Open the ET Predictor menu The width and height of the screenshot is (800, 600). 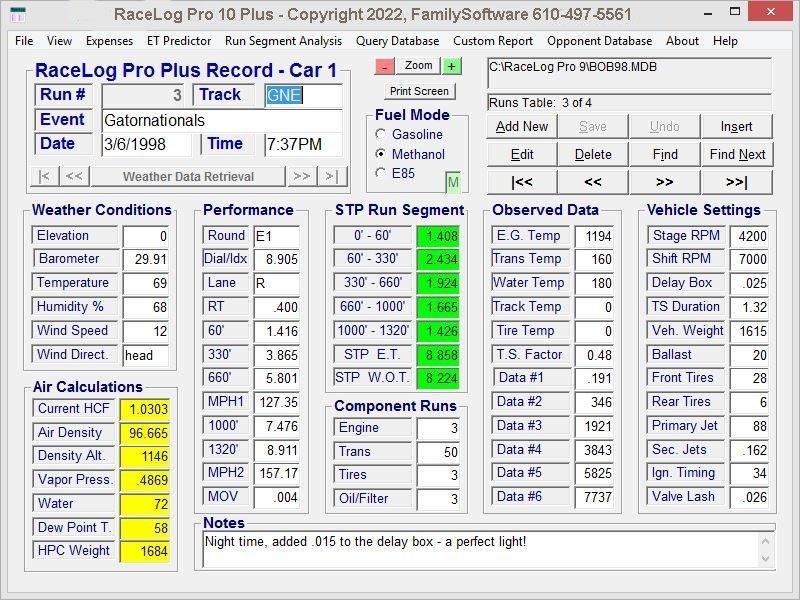click(x=179, y=41)
